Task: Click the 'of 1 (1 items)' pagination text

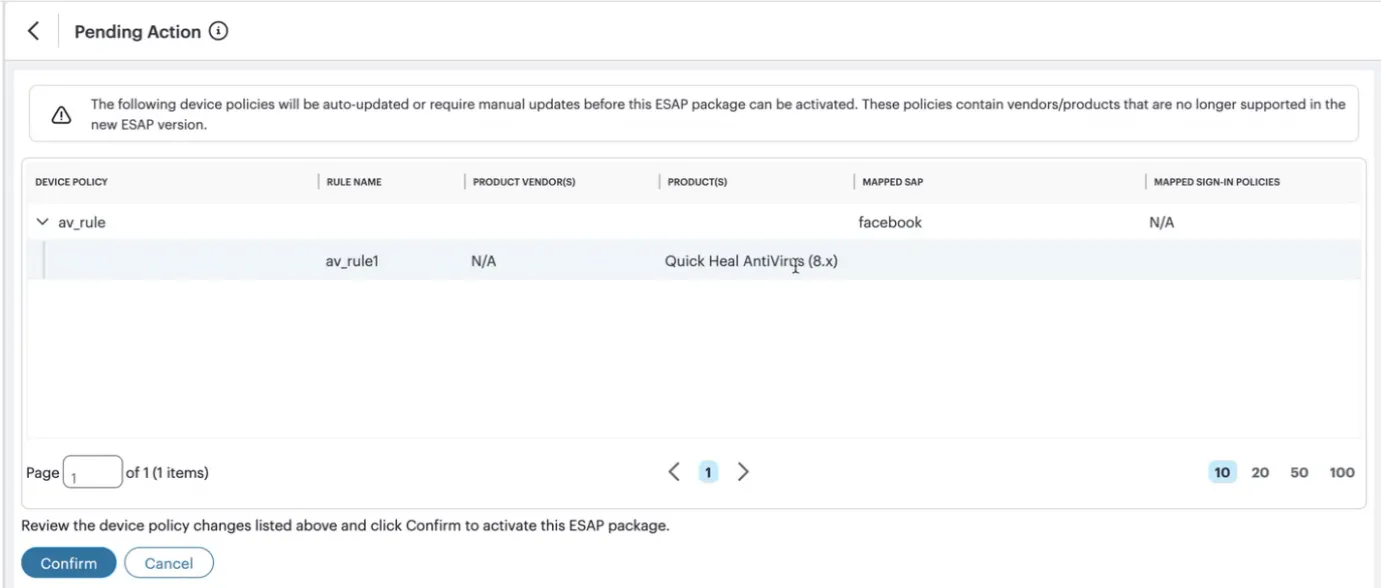Action: [x=167, y=473]
